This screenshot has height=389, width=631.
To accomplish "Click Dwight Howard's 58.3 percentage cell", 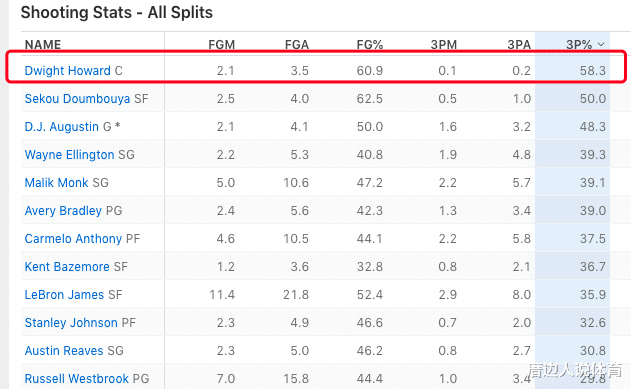I will [x=592, y=71].
